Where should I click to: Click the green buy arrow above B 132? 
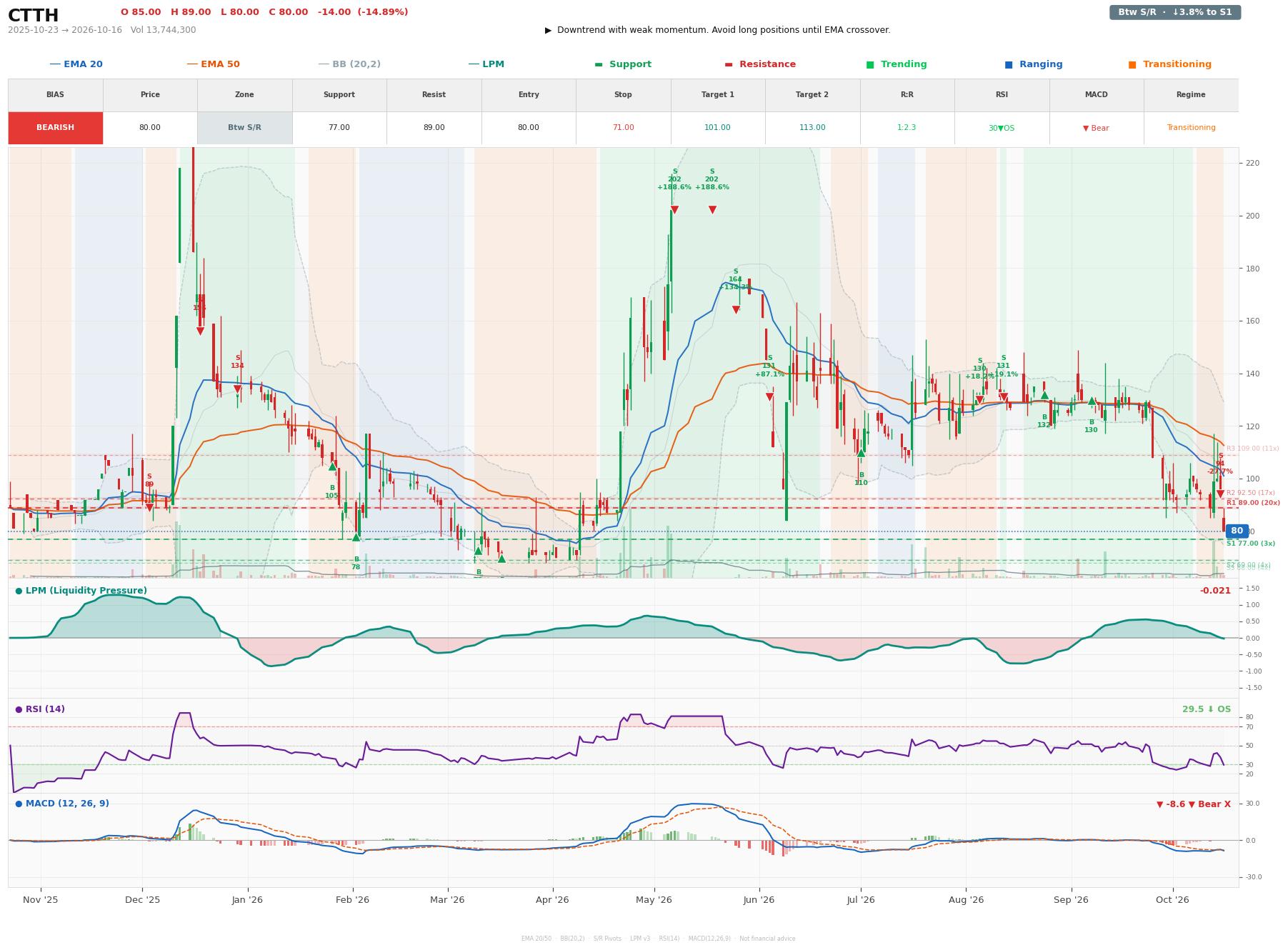tap(1044, 395)
